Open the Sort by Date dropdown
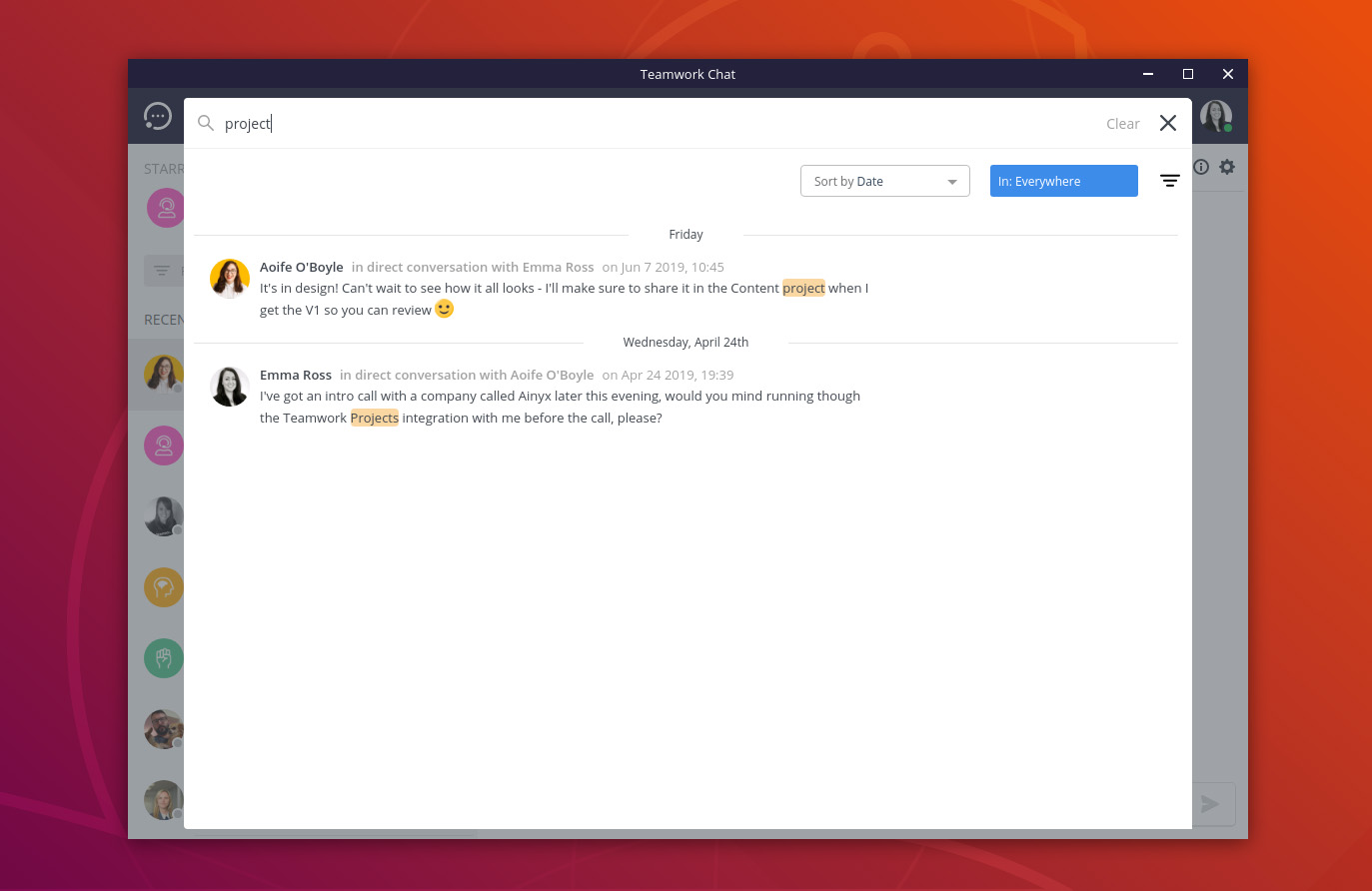The width and height of the screenshot is (1372, 891). click(x=883, y=181)
